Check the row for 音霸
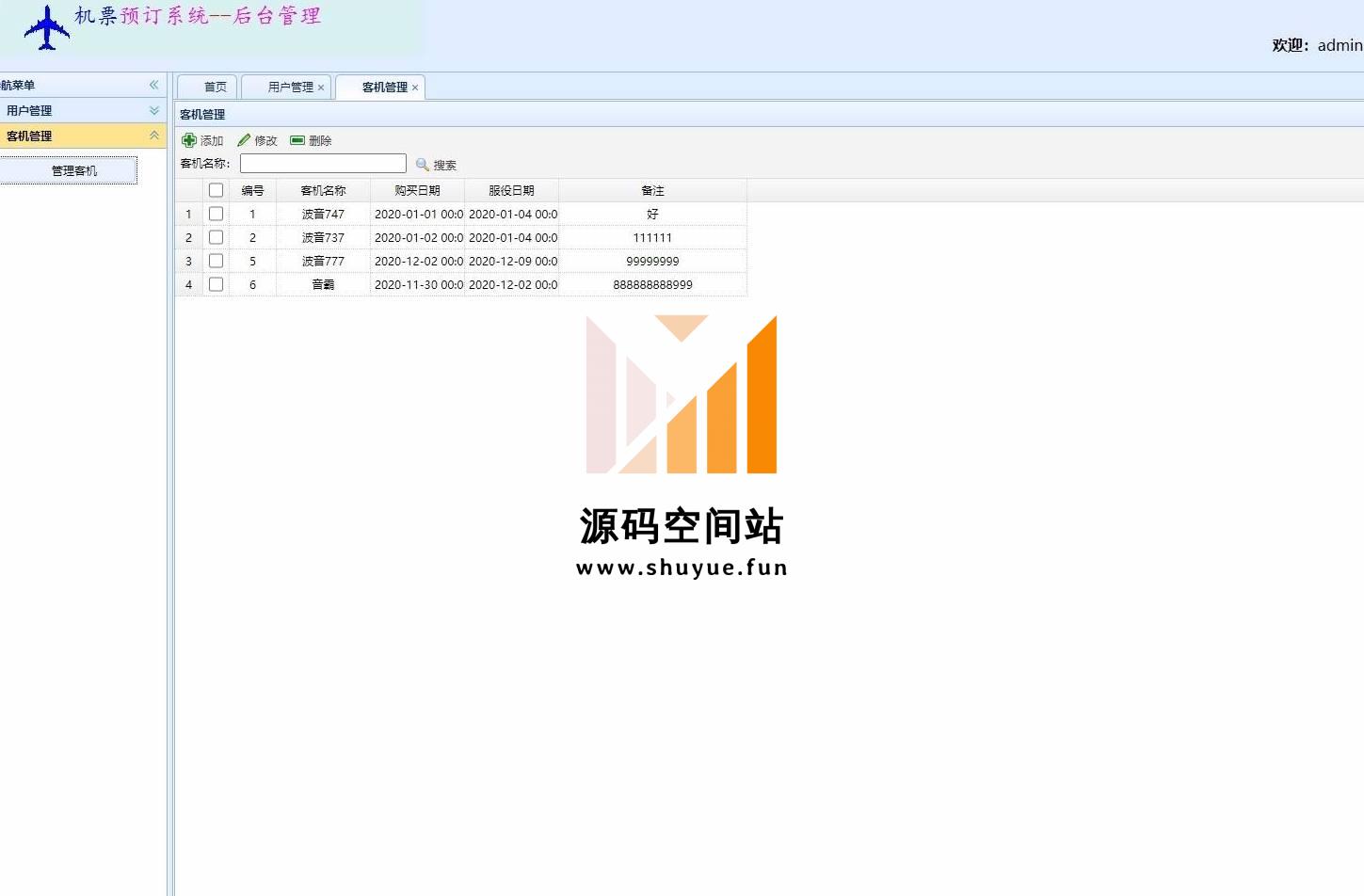The height and width of the screenshot is (896, 1364). coord(216,284)
